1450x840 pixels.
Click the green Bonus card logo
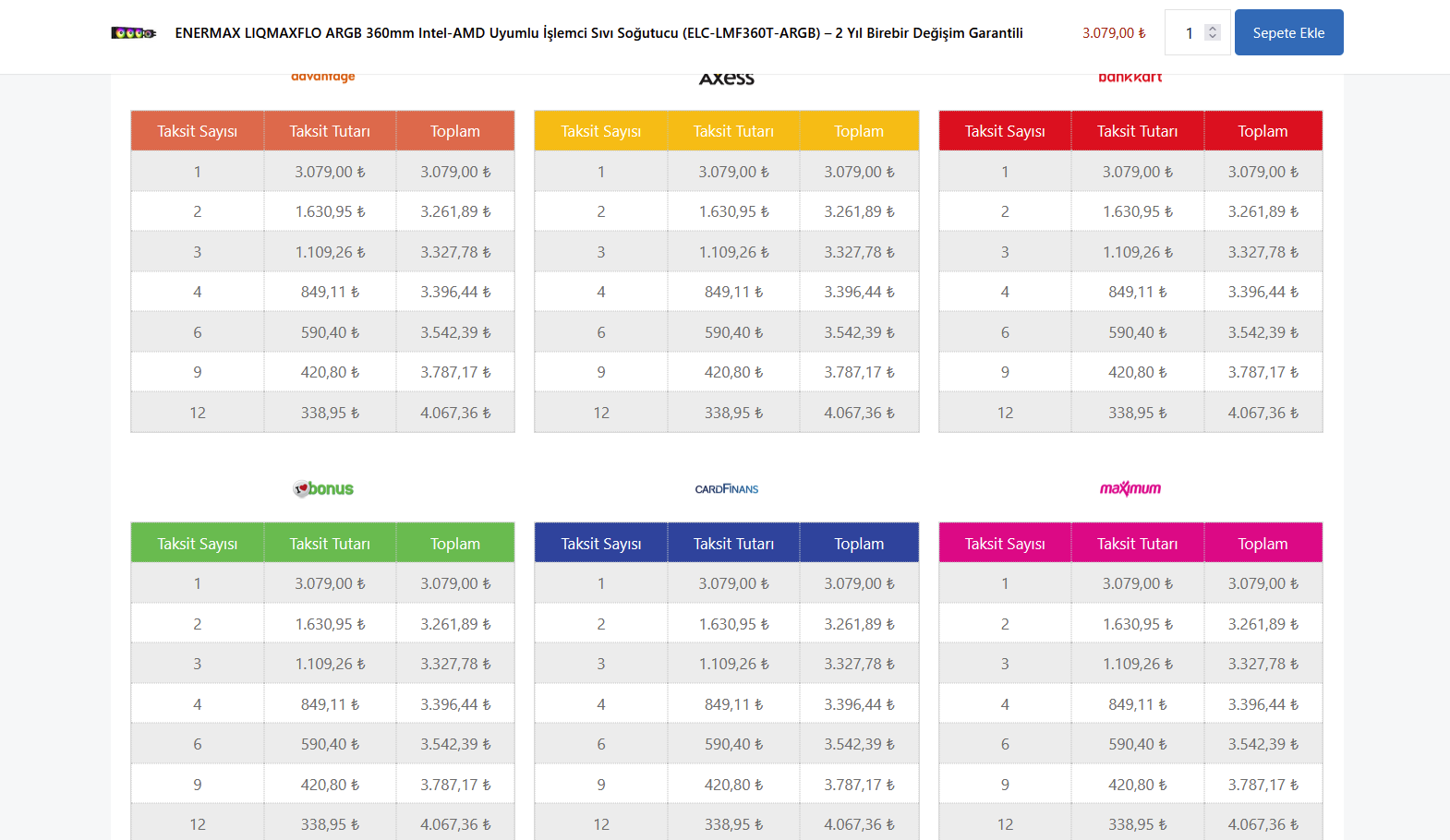coord(323,488)
